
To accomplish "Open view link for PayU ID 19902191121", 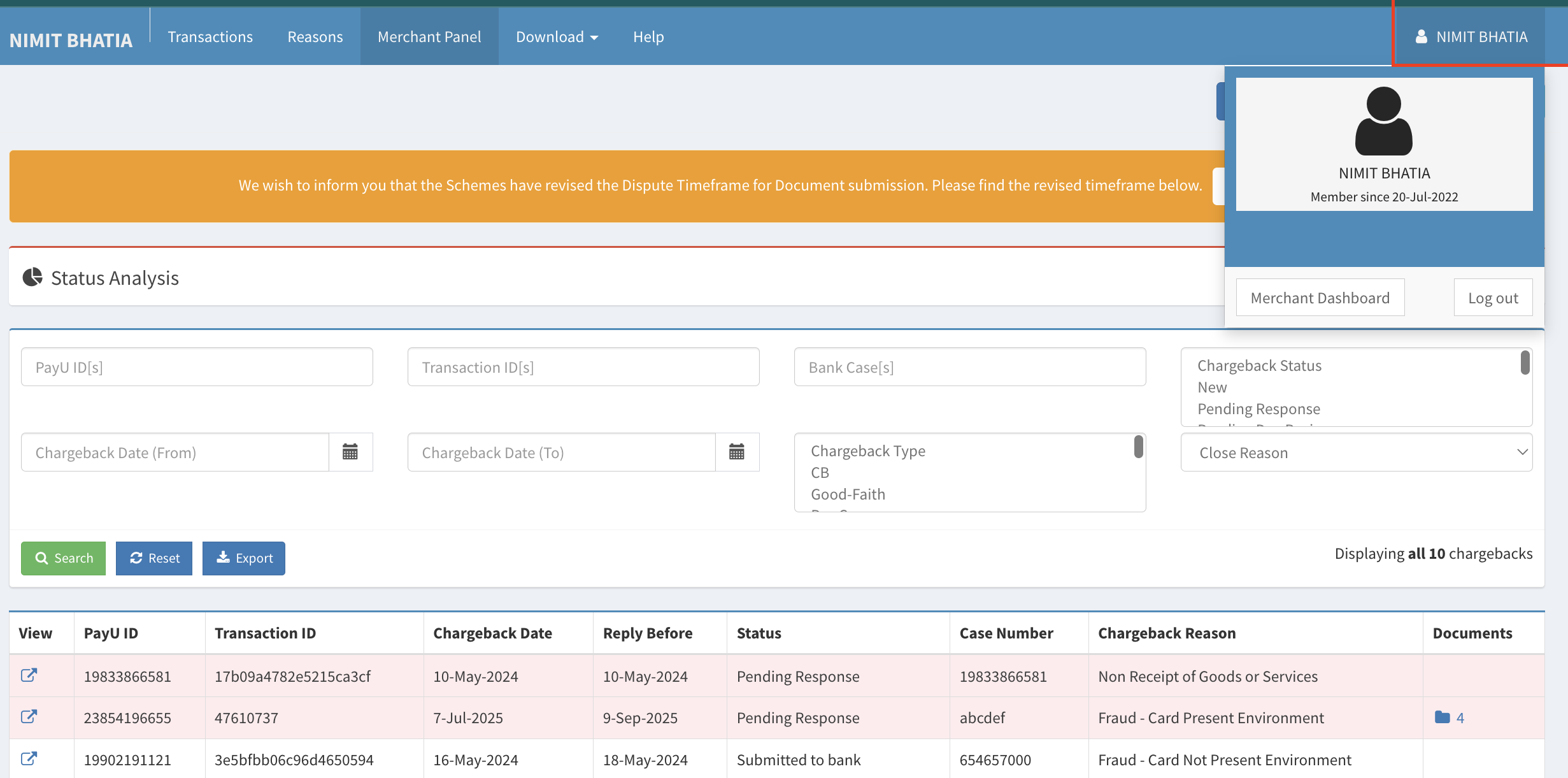I will point(29,759).
